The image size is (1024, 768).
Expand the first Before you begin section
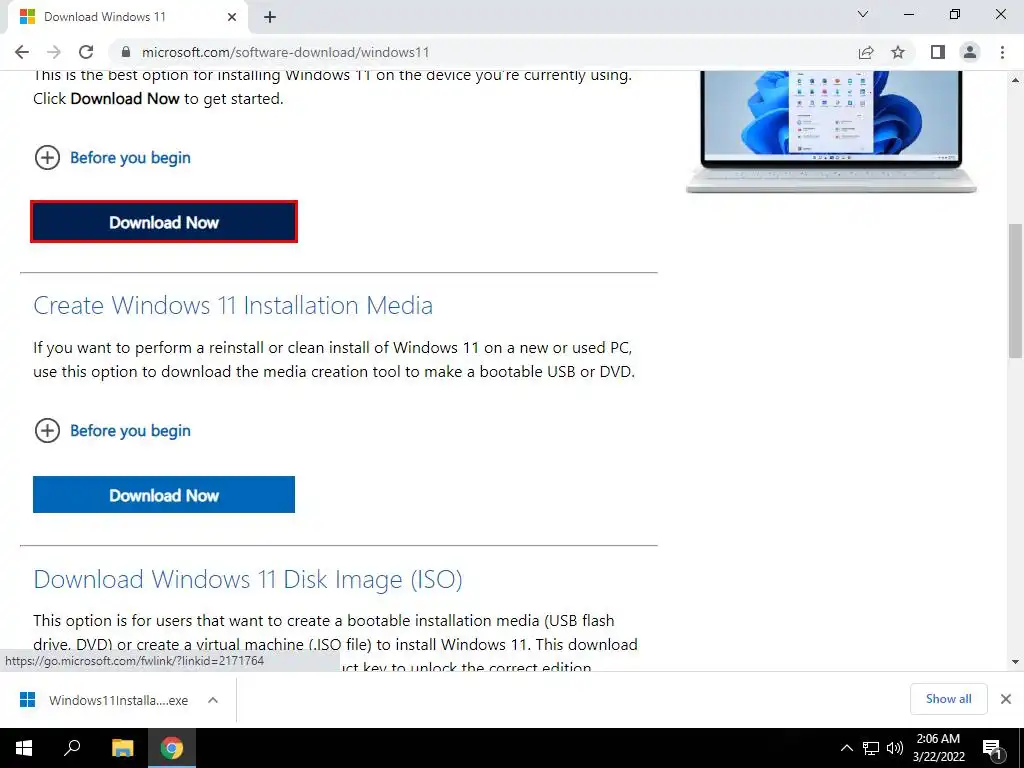pyautogui.click(x=112, y=157)
